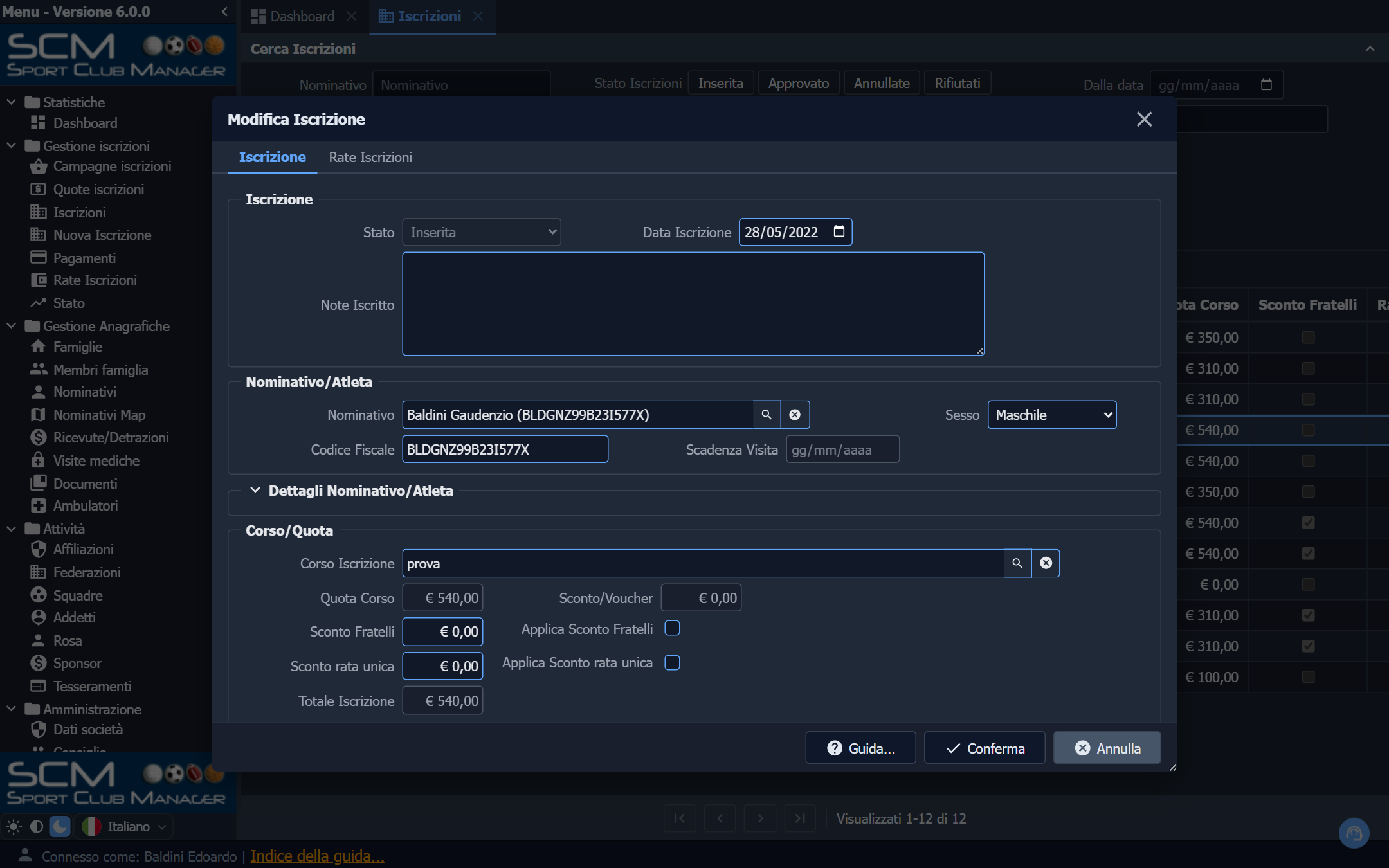Click the Codice Fiscale input field
This screenshot has width=1389, height=868.
tap(505, 449)
